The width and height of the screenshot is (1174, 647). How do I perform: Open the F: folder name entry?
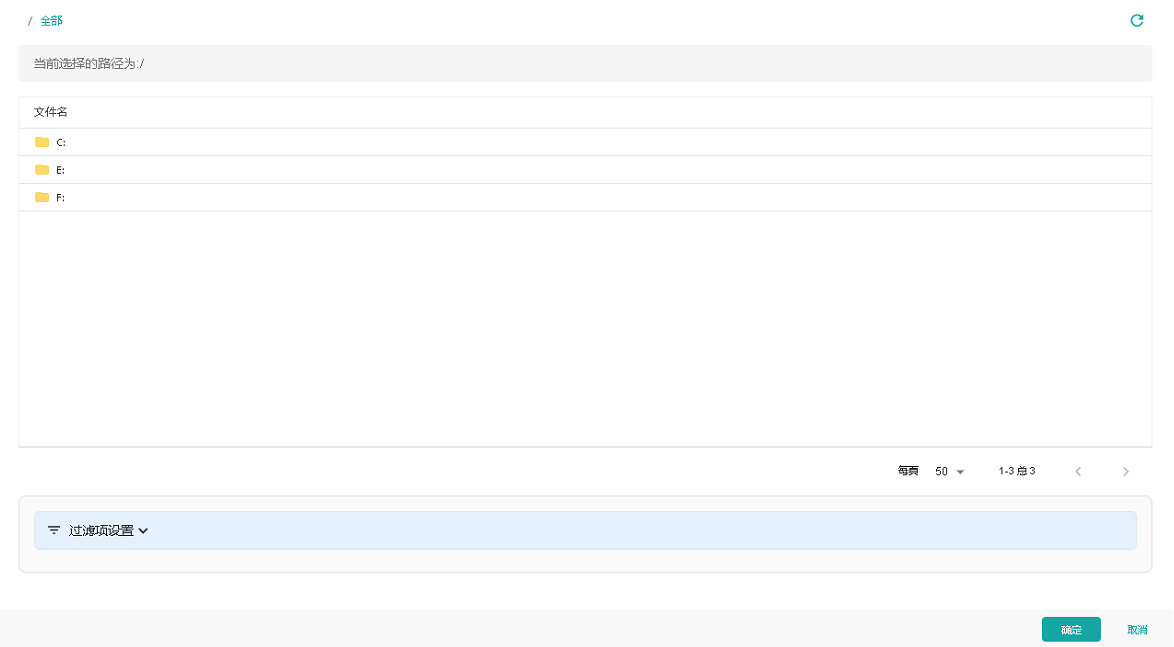pyautogui.click(x=61, y=197)
